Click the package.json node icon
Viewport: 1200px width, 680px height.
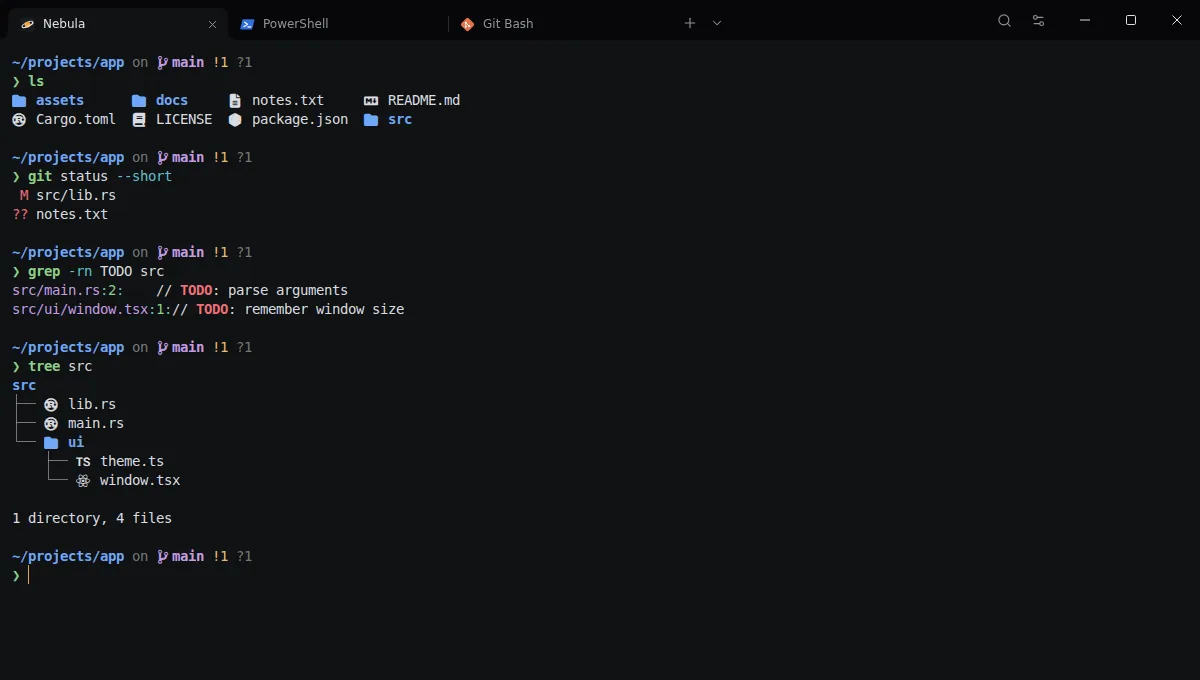pos(235,119)
